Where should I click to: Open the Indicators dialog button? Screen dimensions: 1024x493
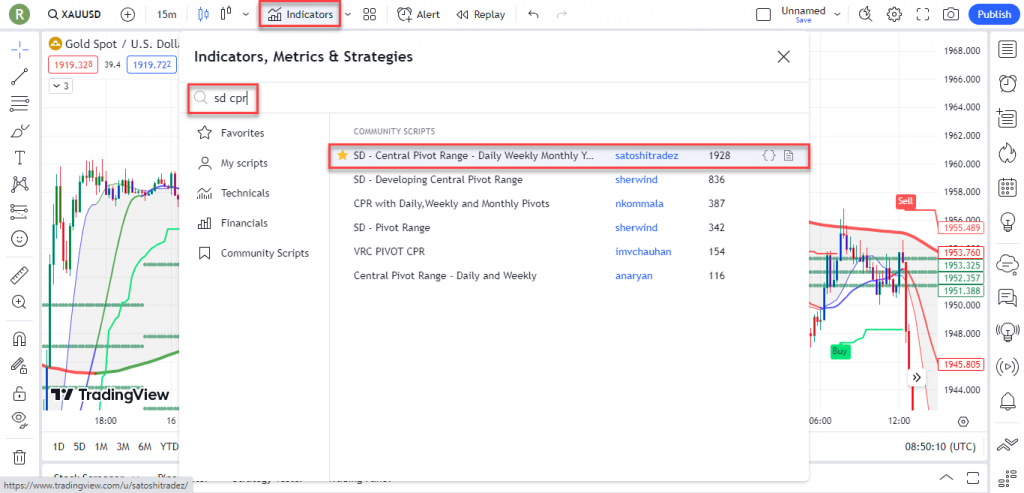[300, 14]
